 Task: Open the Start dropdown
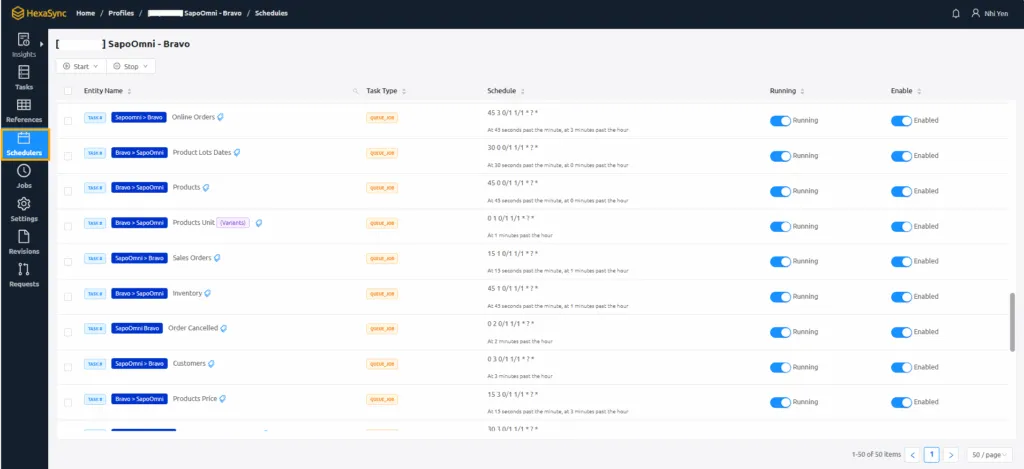coord(81,67)
